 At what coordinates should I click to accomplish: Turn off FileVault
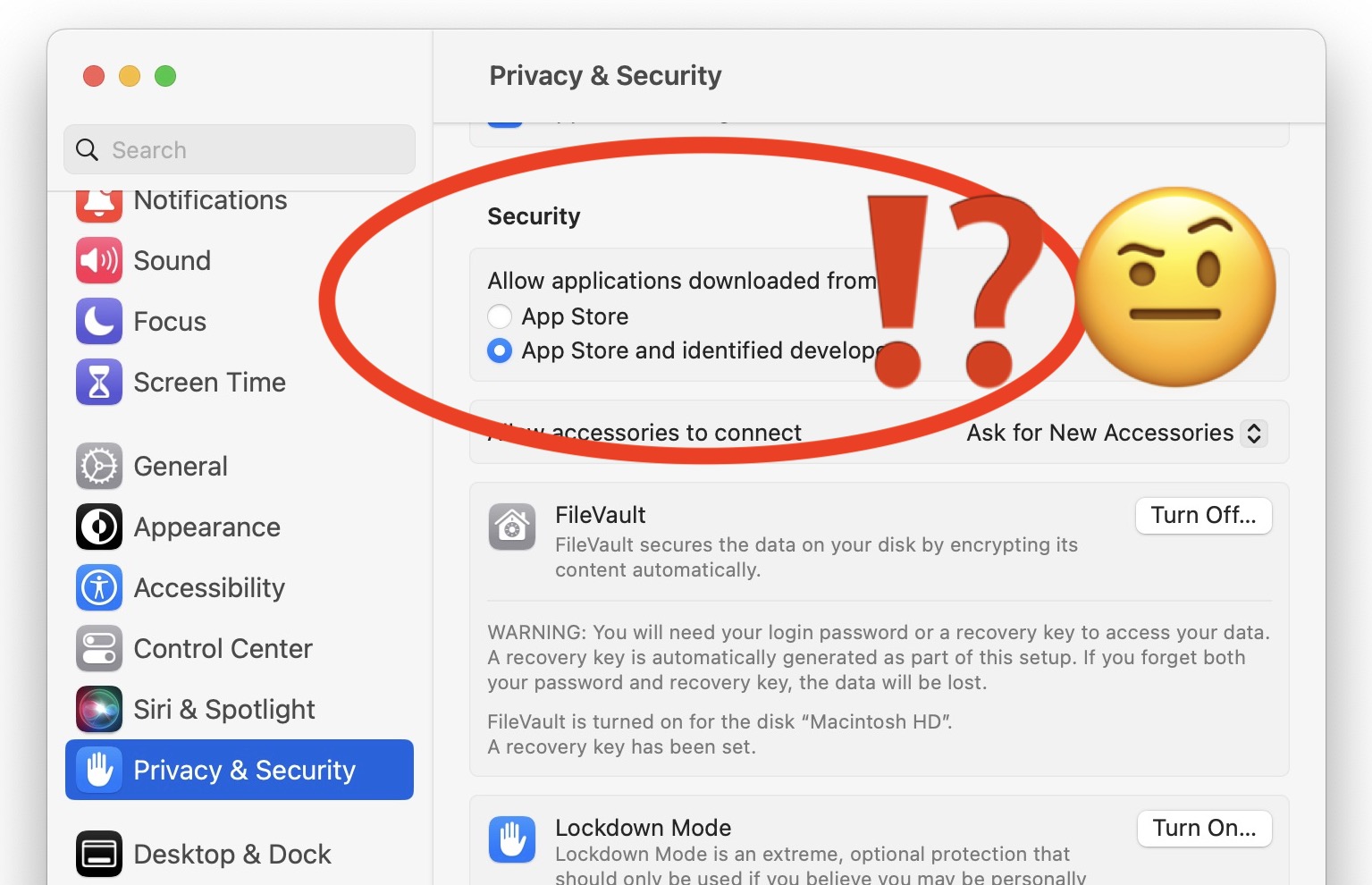pos(1203,516)
